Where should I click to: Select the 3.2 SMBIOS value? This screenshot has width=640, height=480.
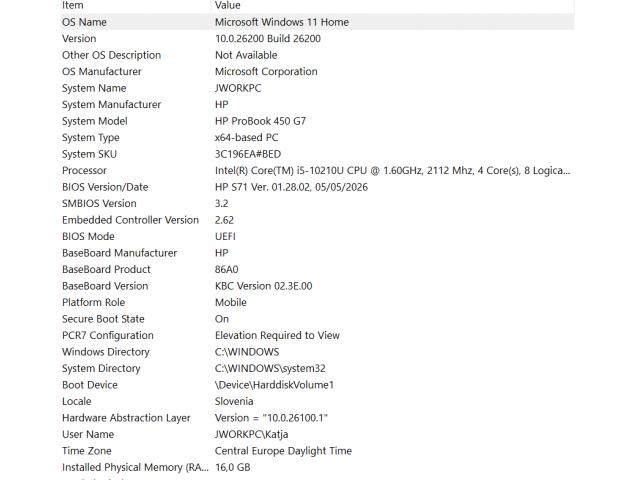(x=222, y=204)
